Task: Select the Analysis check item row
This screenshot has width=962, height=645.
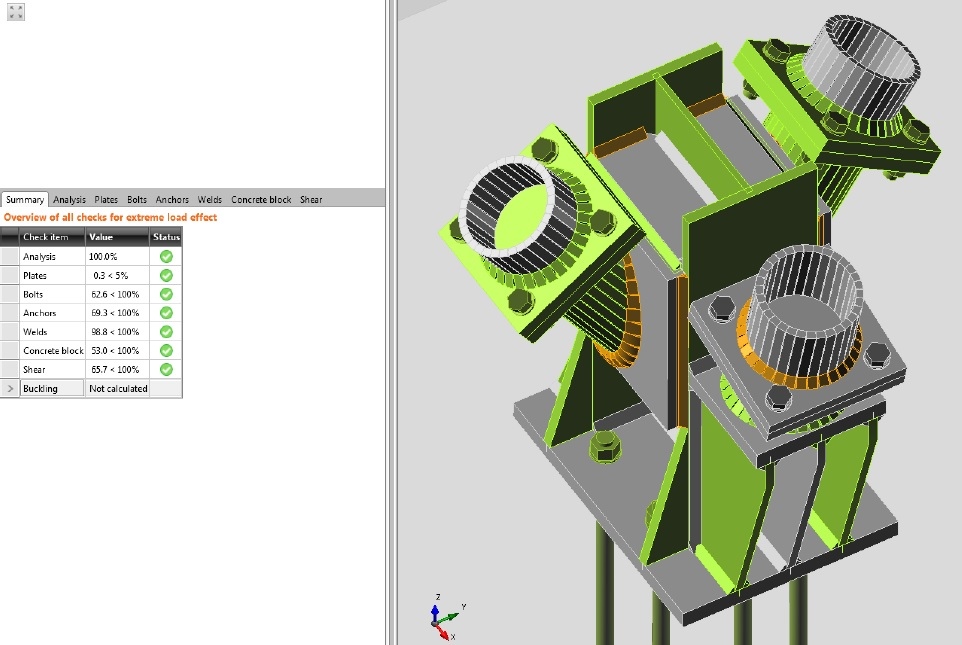Action: click(x=91, y=257)
